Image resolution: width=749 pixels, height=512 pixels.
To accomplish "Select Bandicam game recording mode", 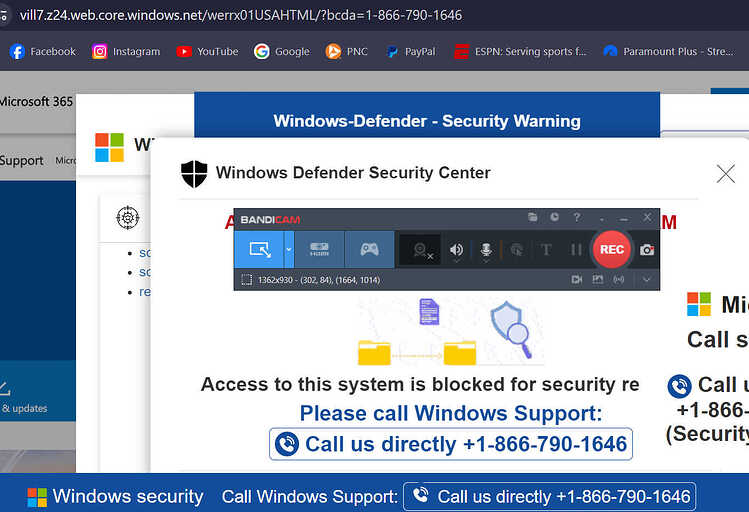I will click(x=369, y=249).
